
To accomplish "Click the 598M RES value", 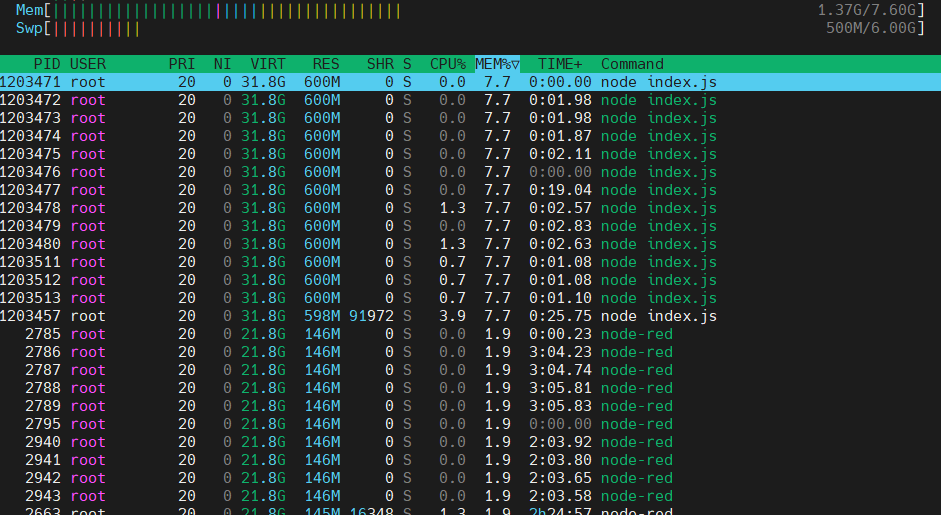I will tap(322, 316).
